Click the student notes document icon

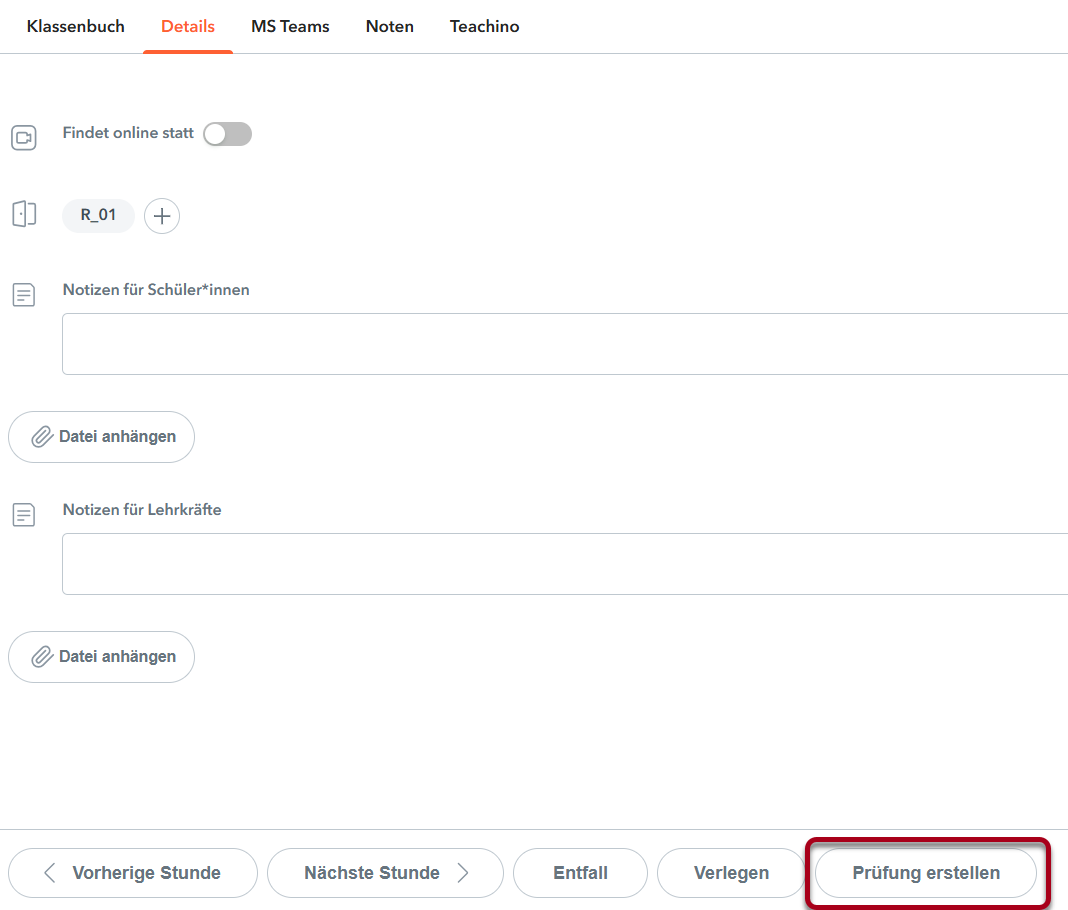(23, 295)
